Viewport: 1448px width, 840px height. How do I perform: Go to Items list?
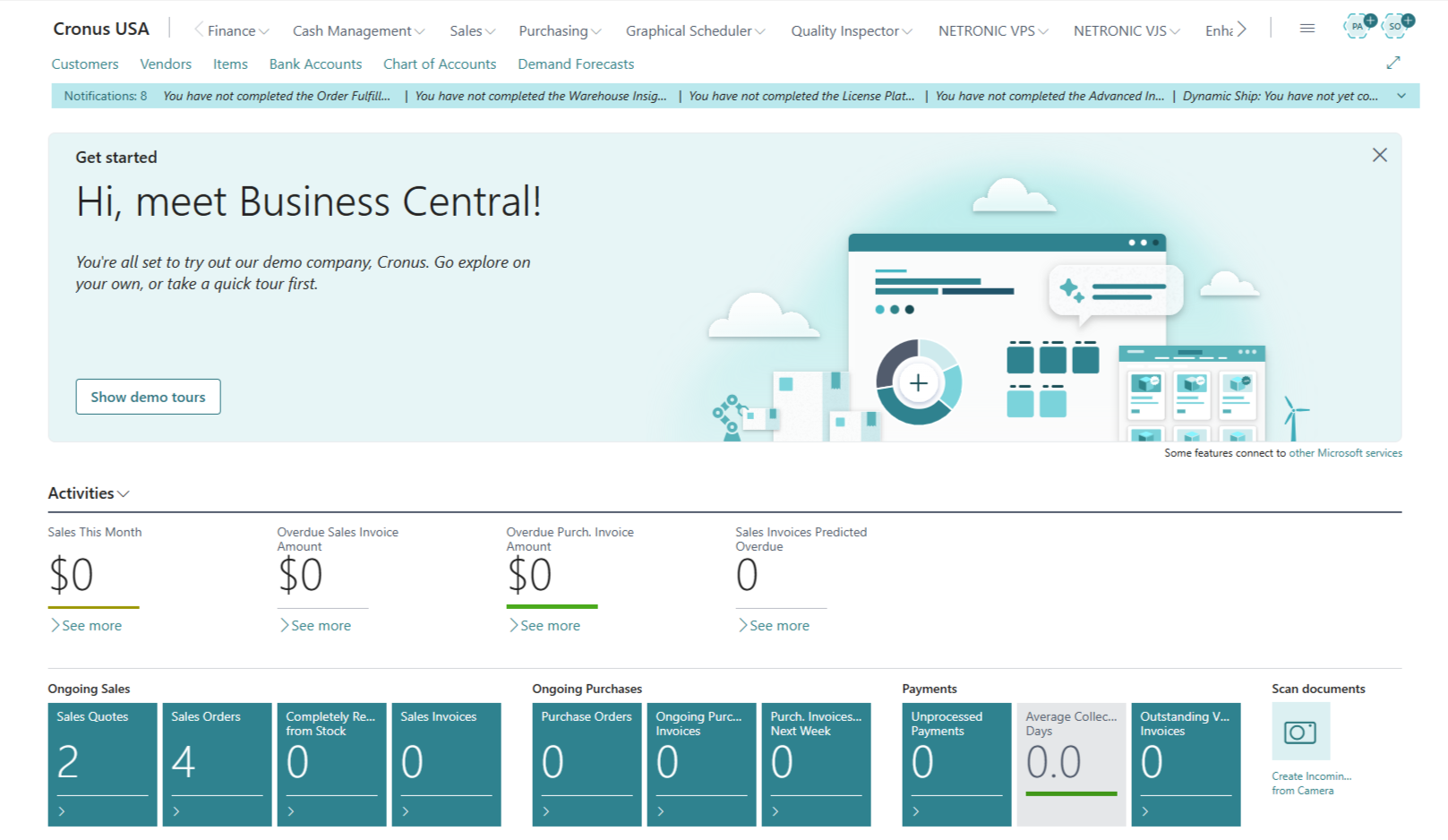[230, 64]
